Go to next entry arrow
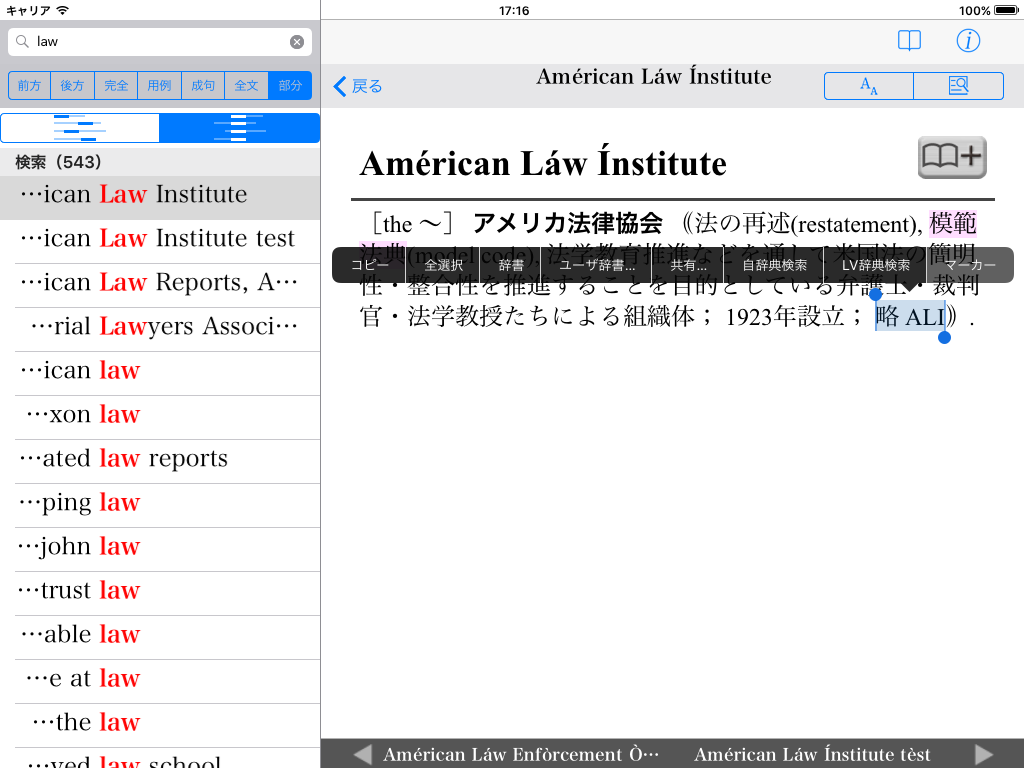This screenshot has height=768, width=1024. tap(984, 754)
